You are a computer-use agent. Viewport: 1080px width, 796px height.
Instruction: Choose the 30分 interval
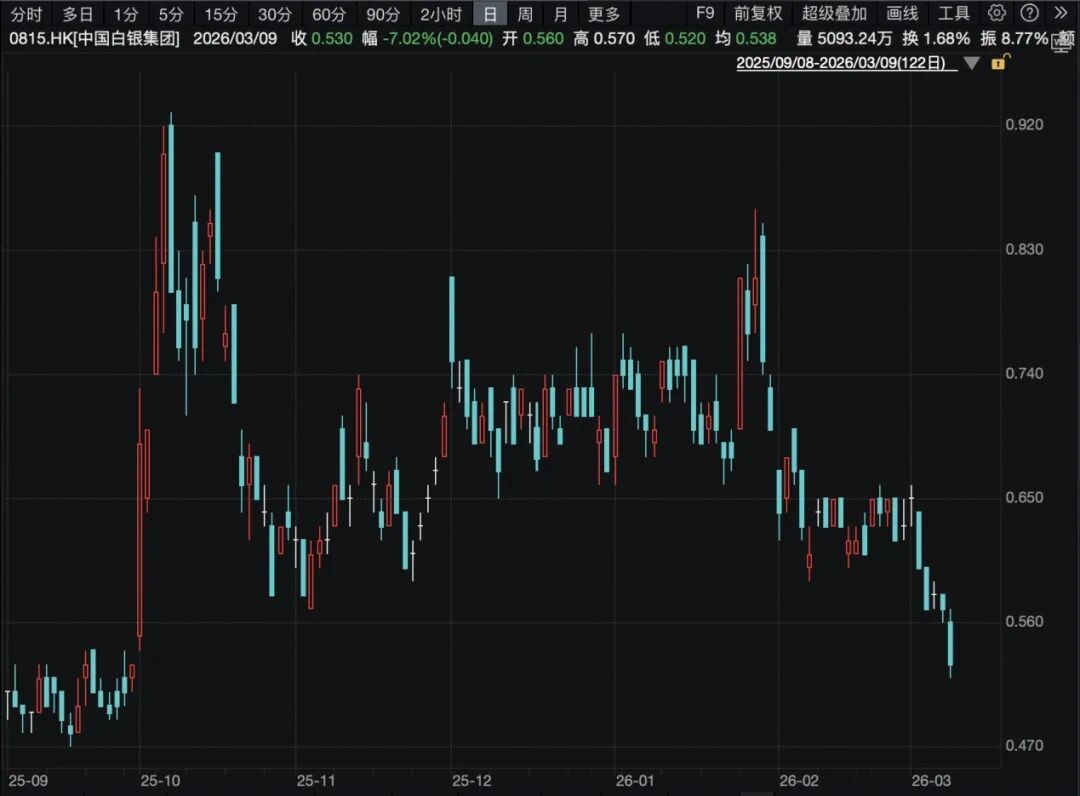275,14
